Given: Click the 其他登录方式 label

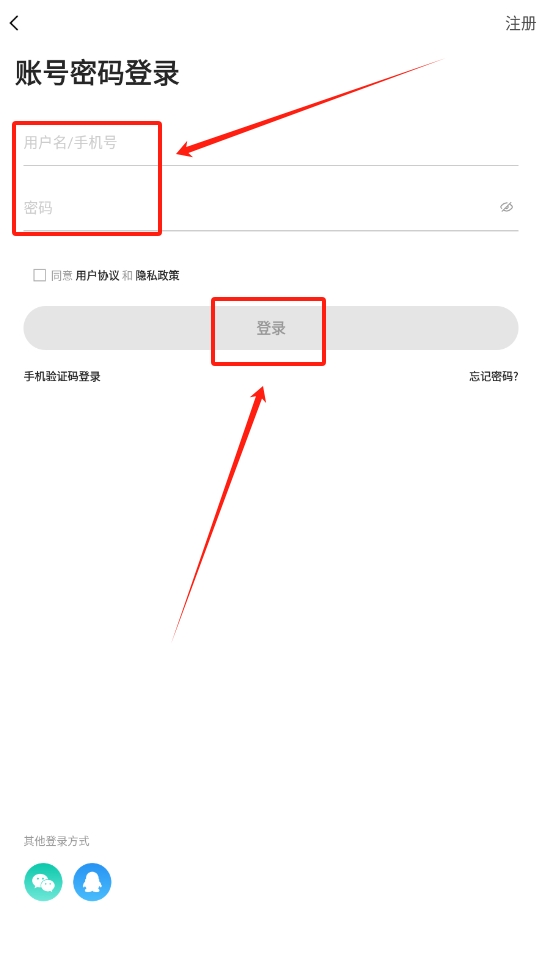Looking at the screenshot, I should point(57,841).
